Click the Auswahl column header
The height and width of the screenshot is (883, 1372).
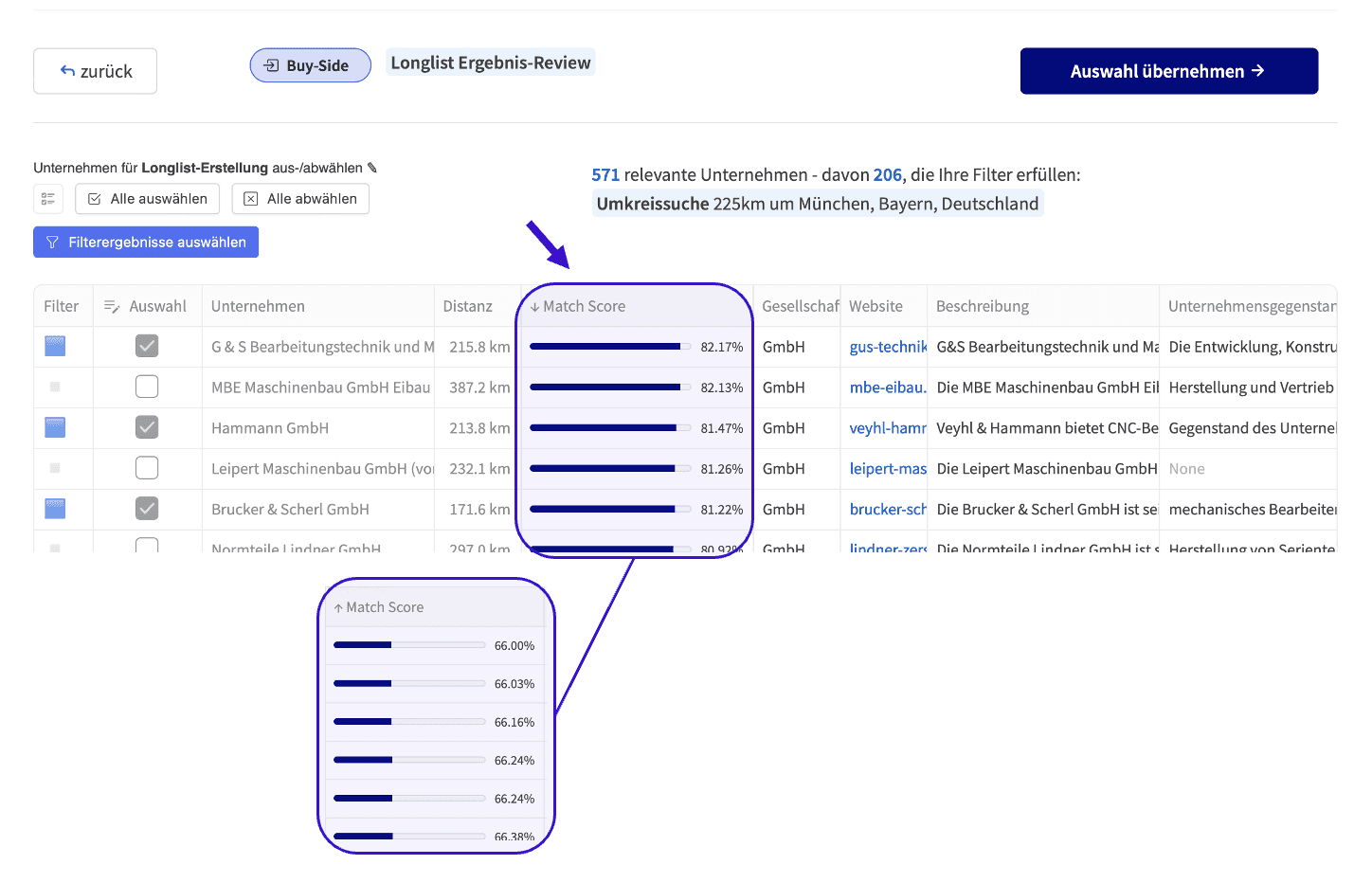(x=146, y=306)
